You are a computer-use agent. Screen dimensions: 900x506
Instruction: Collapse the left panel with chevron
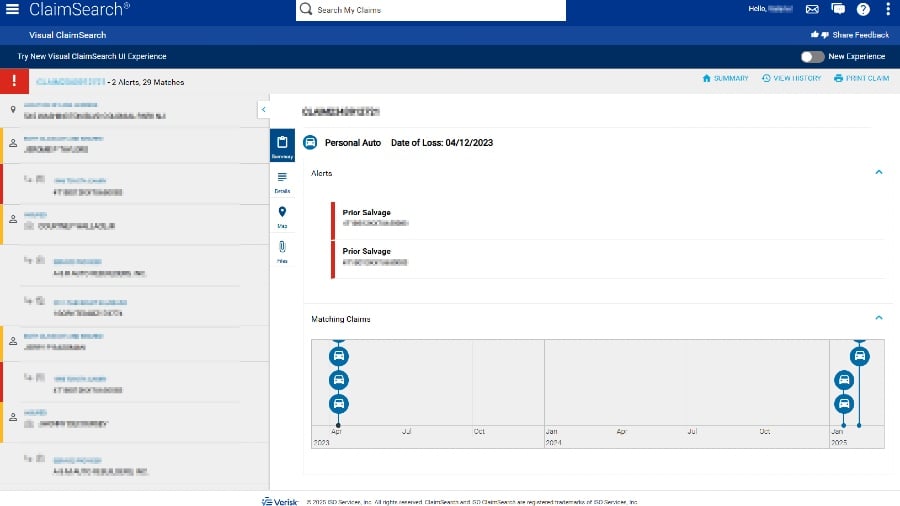coord(263,110)
